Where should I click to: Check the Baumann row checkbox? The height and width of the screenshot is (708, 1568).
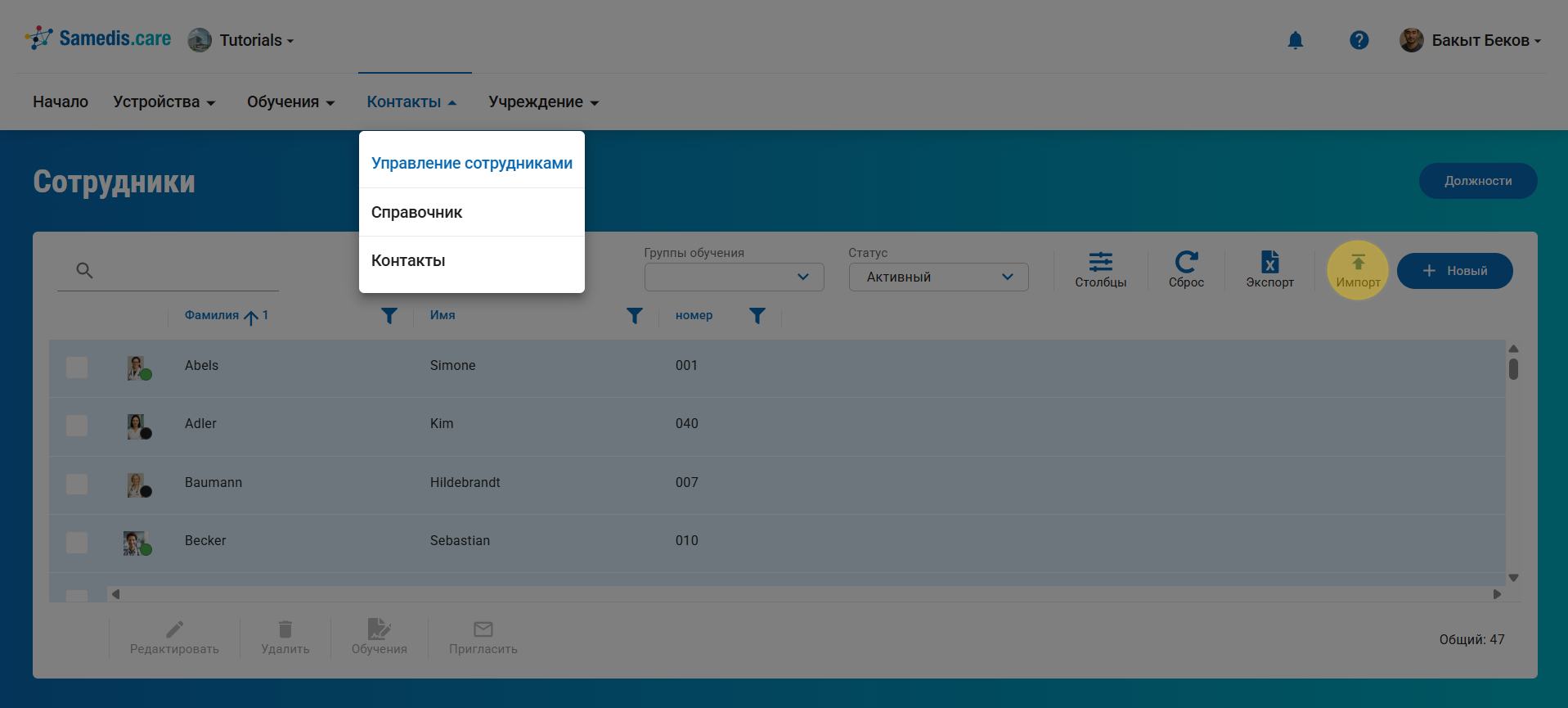coord(77,484)
